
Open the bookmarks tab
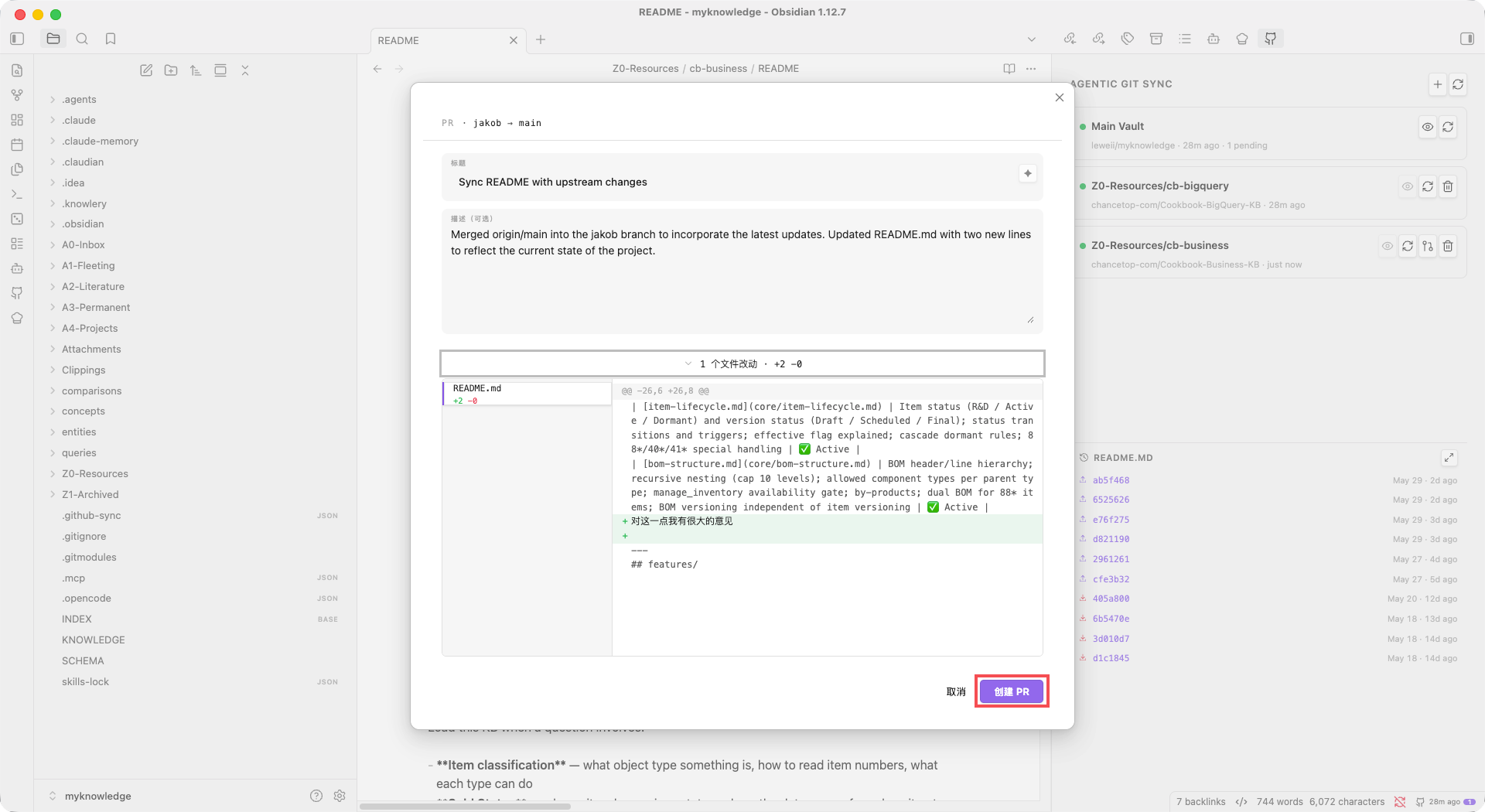111,39
